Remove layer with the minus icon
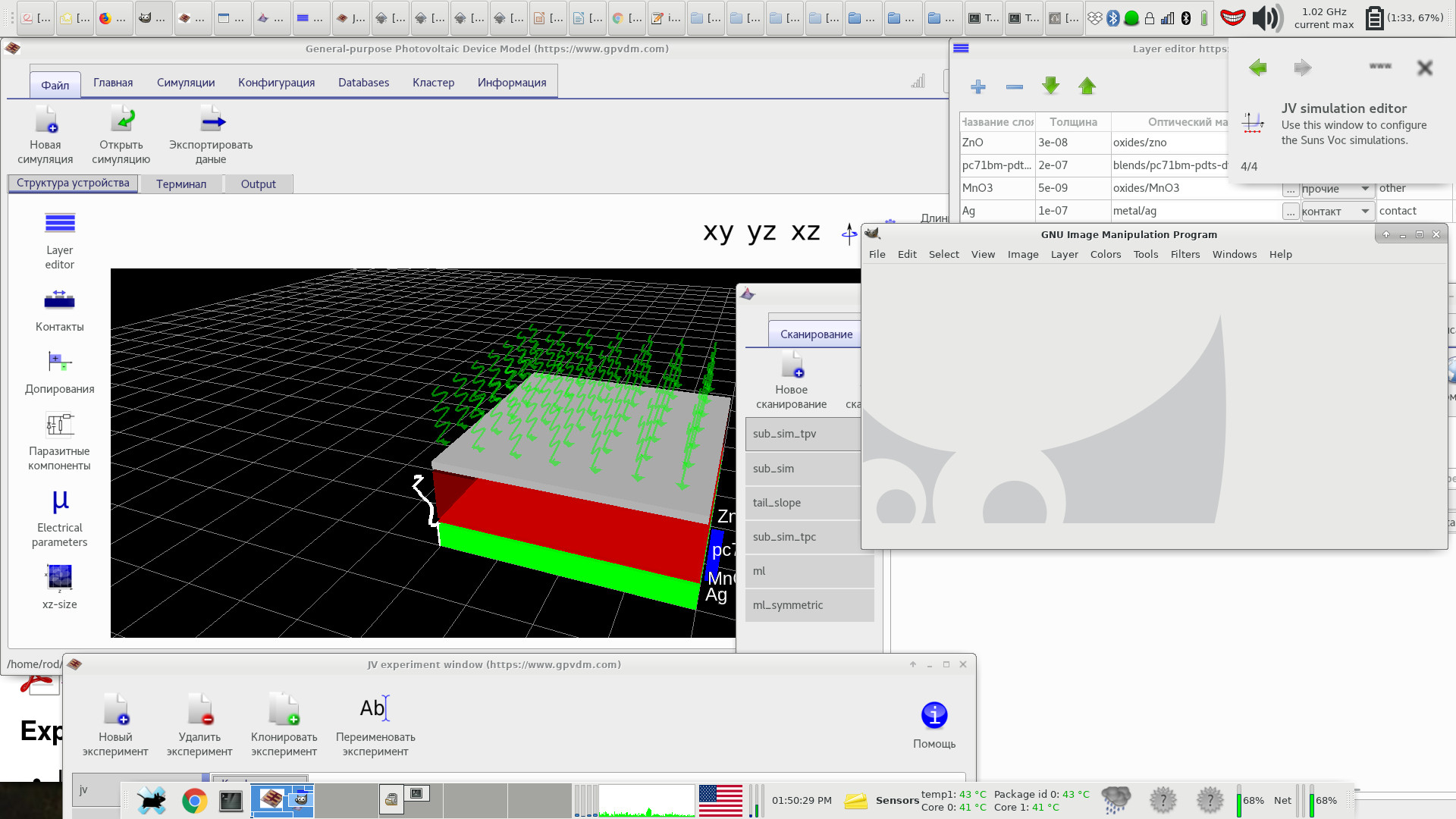The width and height of the screenshot is (1456, 819). coord(1015,86)
